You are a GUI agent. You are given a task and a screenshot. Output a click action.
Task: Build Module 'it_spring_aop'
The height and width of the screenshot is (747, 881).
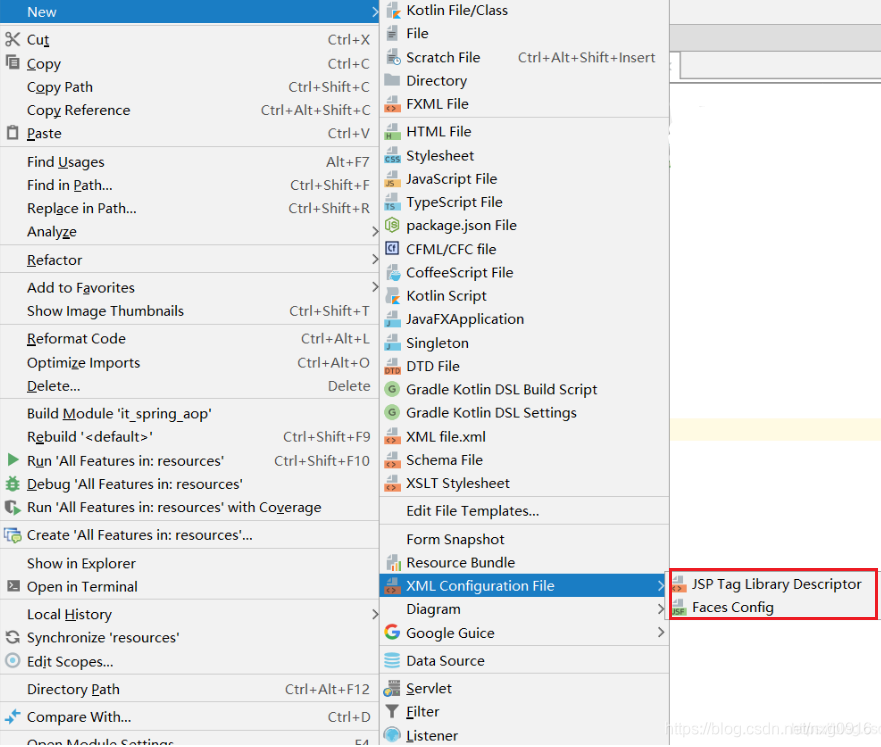point(189,414)
